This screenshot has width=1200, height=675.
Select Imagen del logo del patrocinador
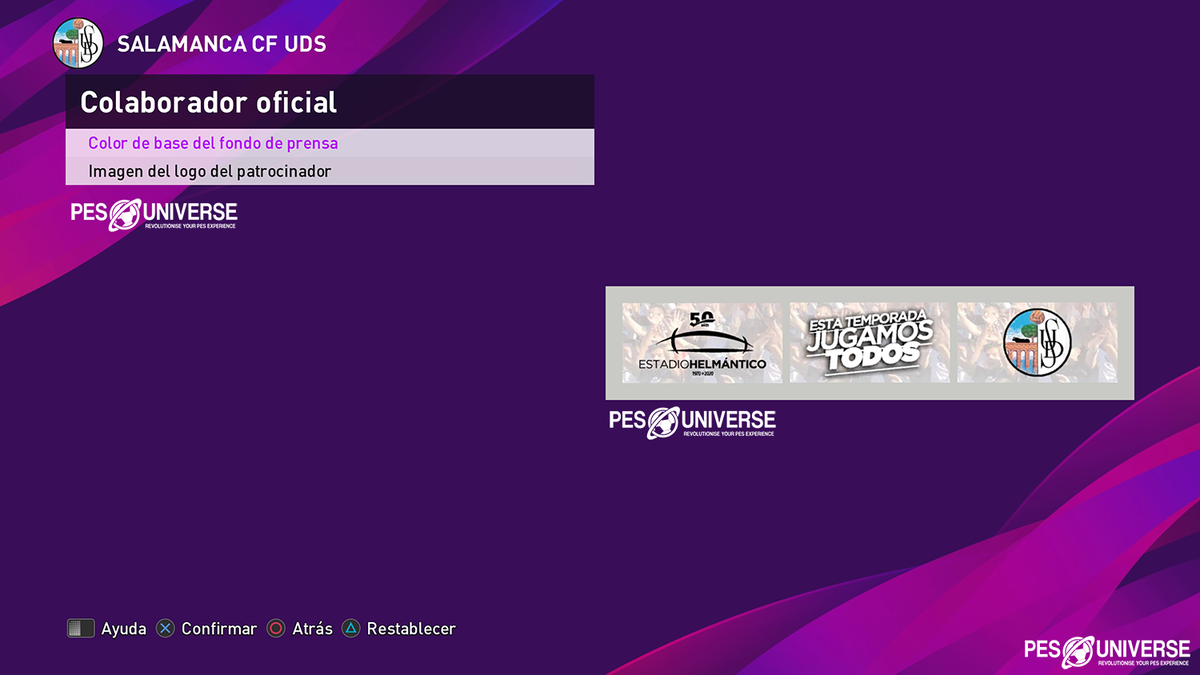(330, 171)
